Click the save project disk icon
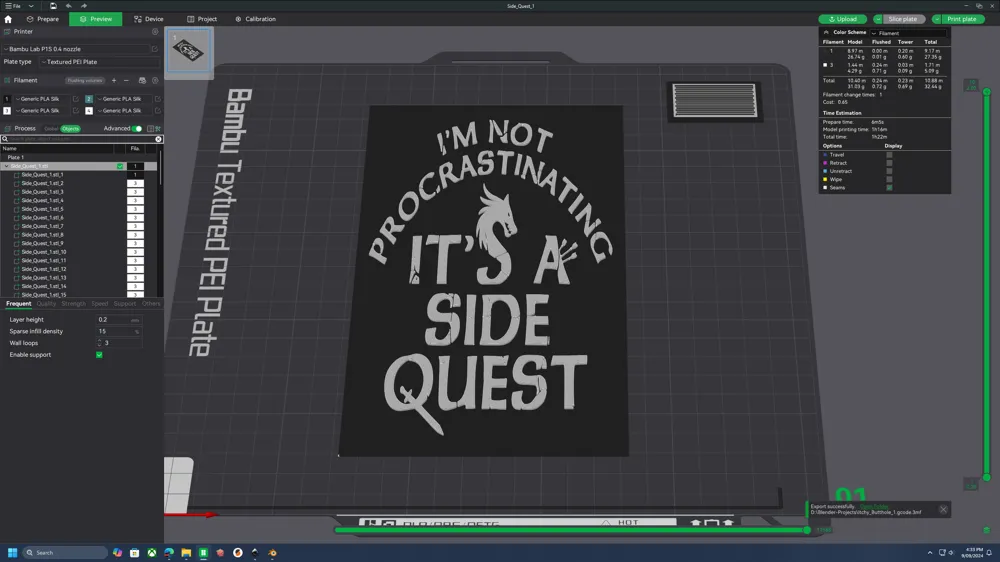The image size is (1000, 562). pyautogui.click(x=53, y=6)
